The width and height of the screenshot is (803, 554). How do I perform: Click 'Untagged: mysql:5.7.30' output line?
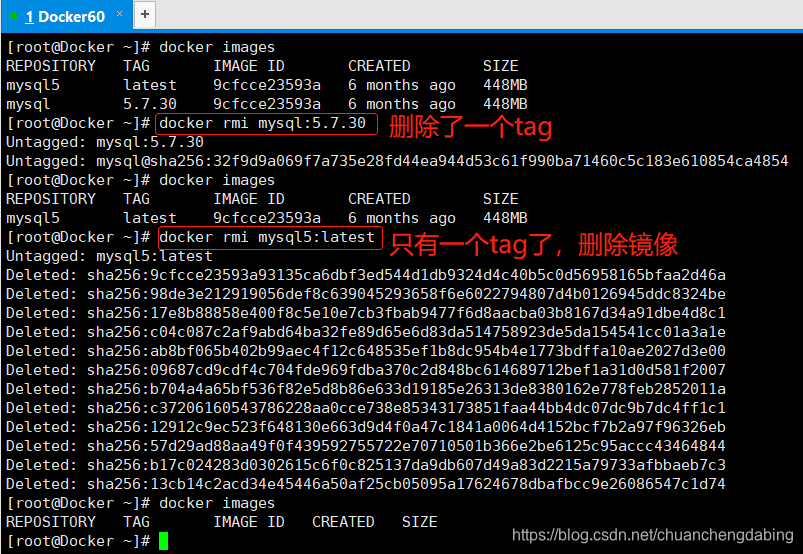[x=105, y=142]
